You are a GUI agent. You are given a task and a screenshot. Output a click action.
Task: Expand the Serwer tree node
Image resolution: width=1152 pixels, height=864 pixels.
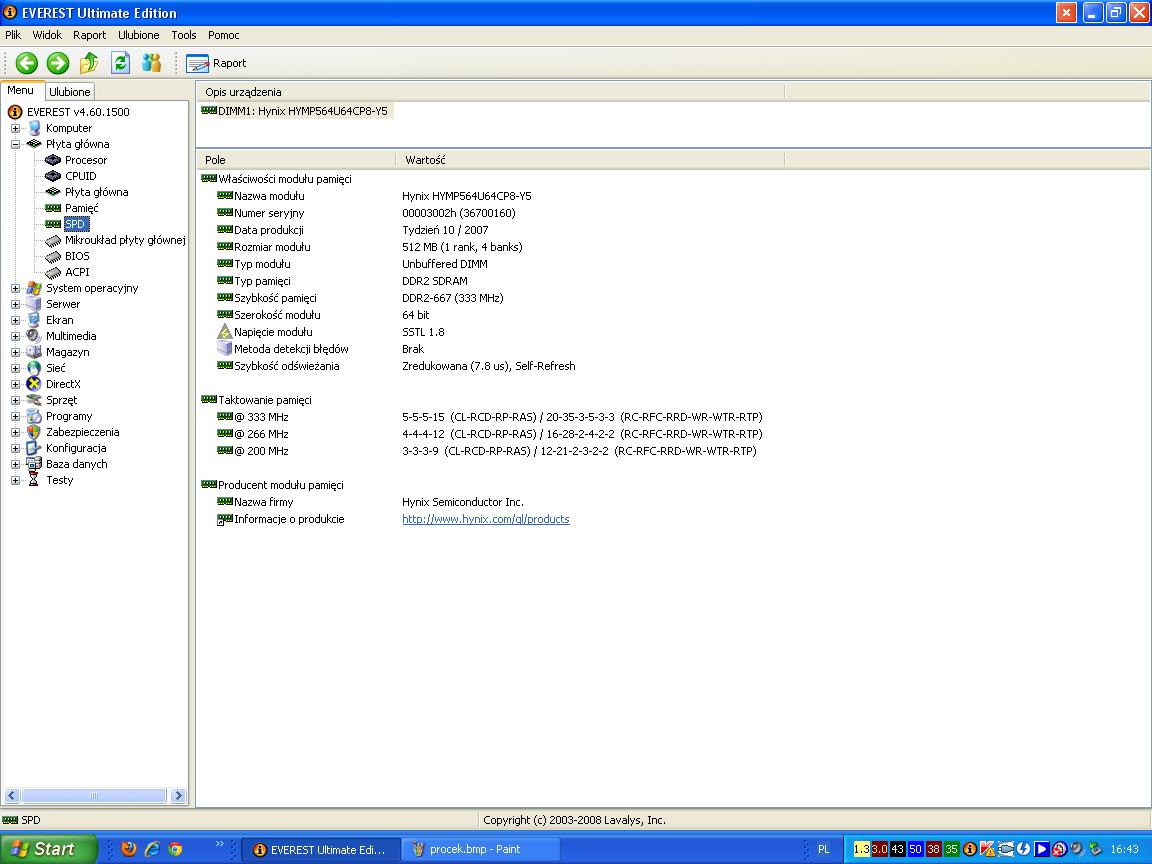[x=15, y=304]
